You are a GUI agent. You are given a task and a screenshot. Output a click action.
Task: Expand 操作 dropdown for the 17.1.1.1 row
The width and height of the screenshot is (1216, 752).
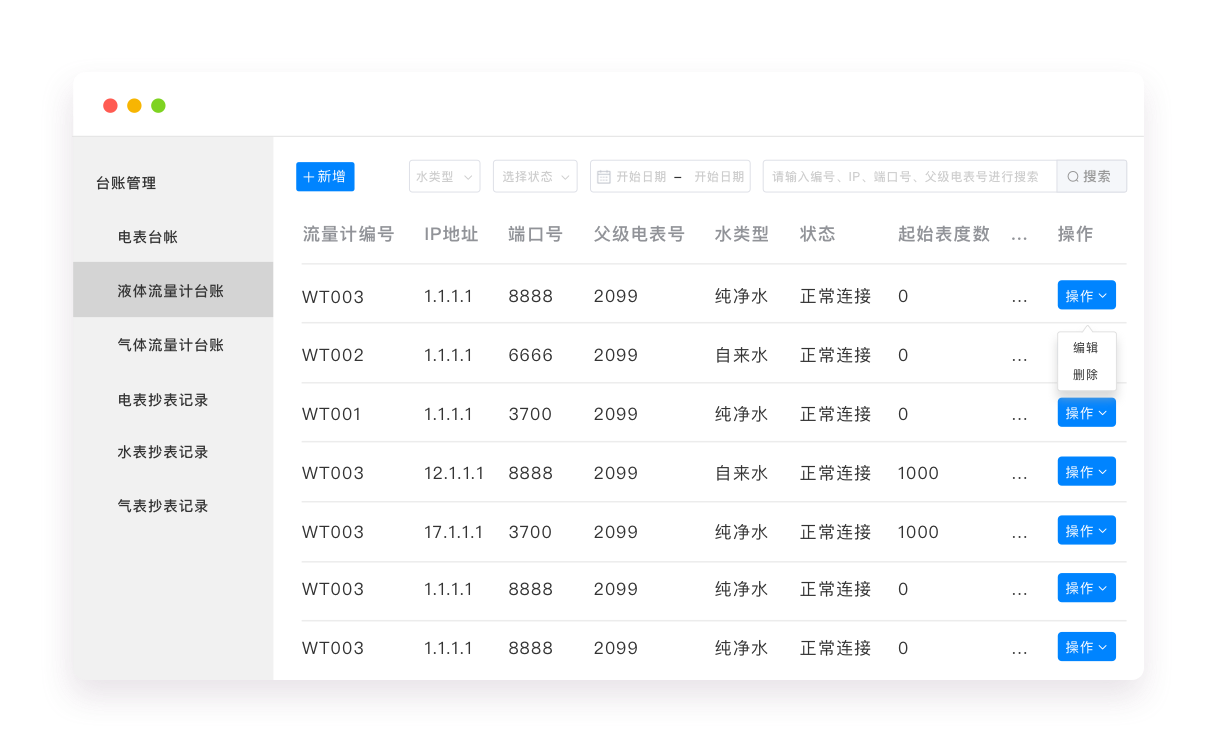[x=1086, y=531]
